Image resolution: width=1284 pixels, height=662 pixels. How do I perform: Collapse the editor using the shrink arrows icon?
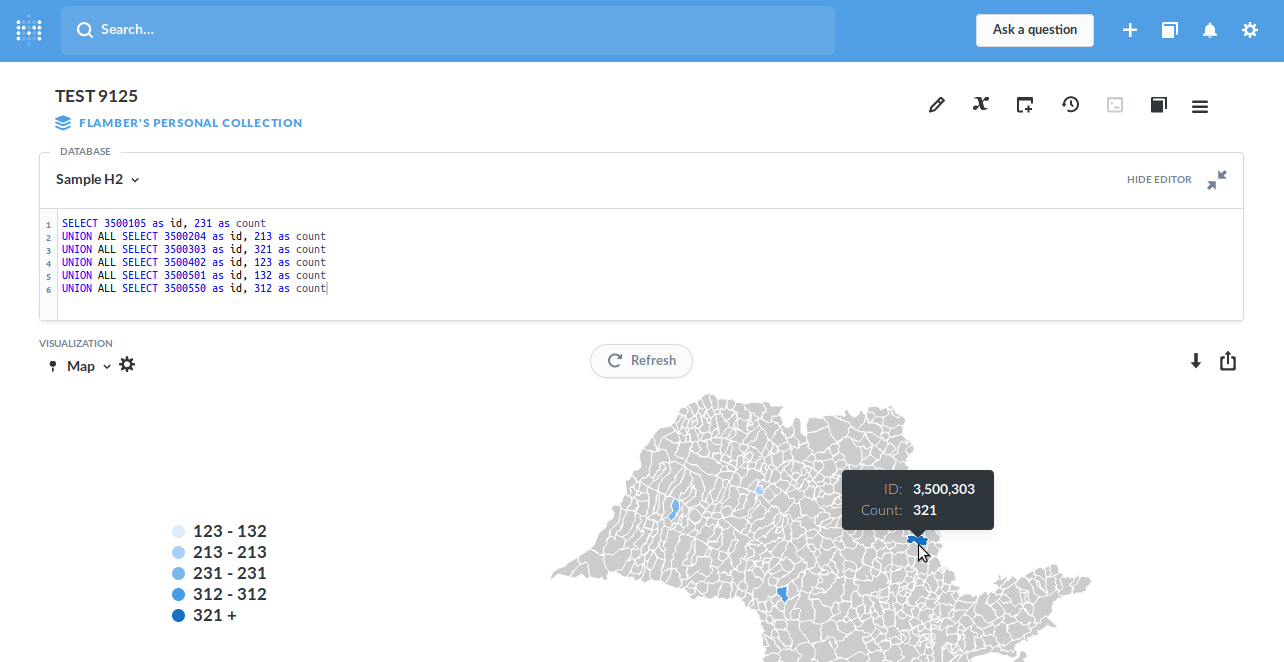click(1217, 180)
